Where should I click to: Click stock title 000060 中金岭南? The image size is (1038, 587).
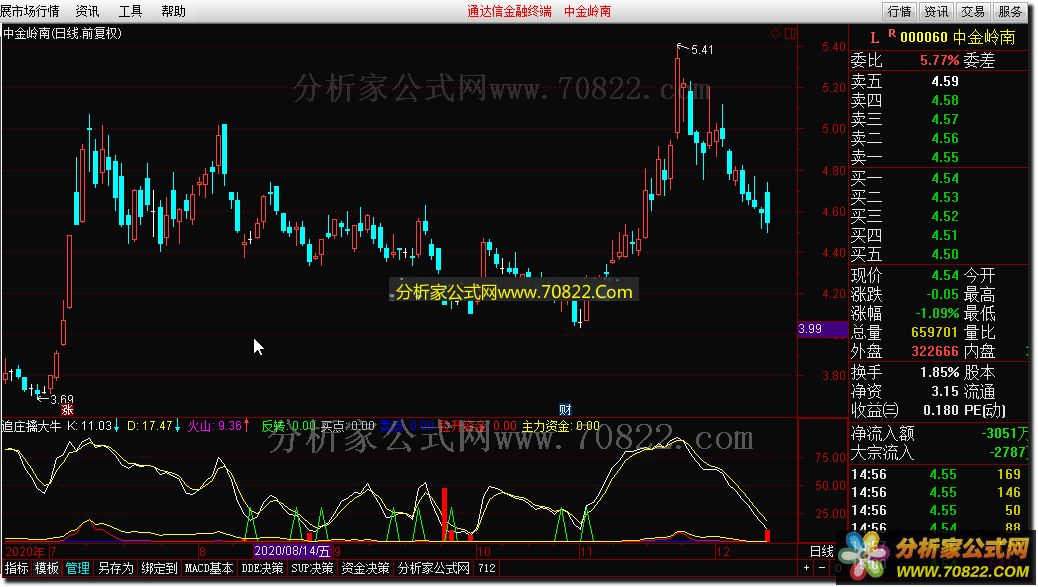(957, 37)
